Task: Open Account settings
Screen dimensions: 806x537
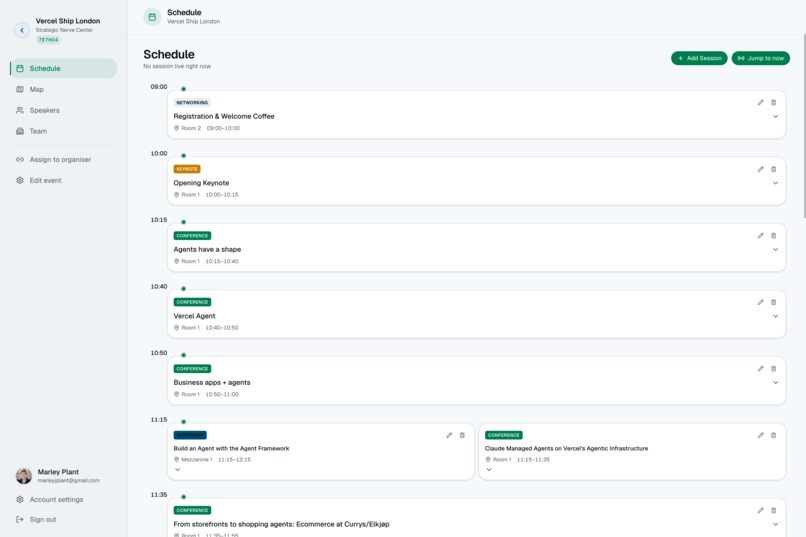Action: click(63, 499)
